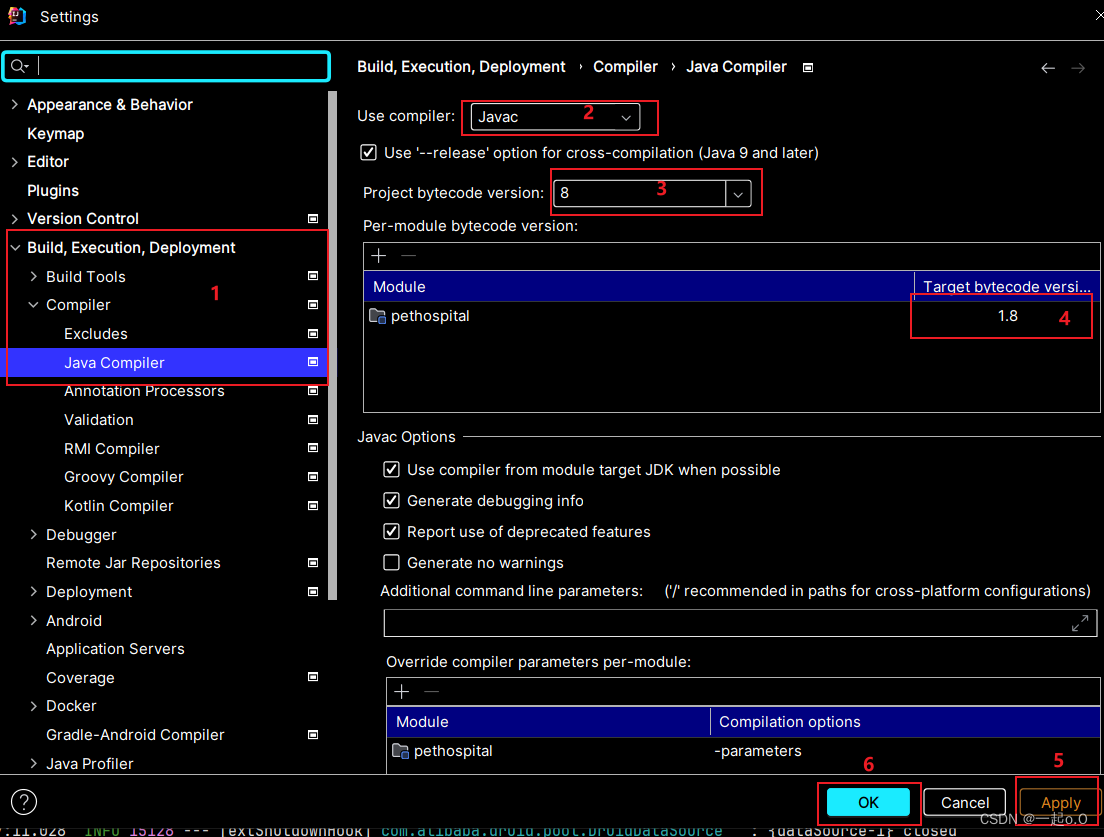Screen dimensions: 1104x837
Task: Expand Appearance & Behavior settings group
Action: click(x=15, y=105)
